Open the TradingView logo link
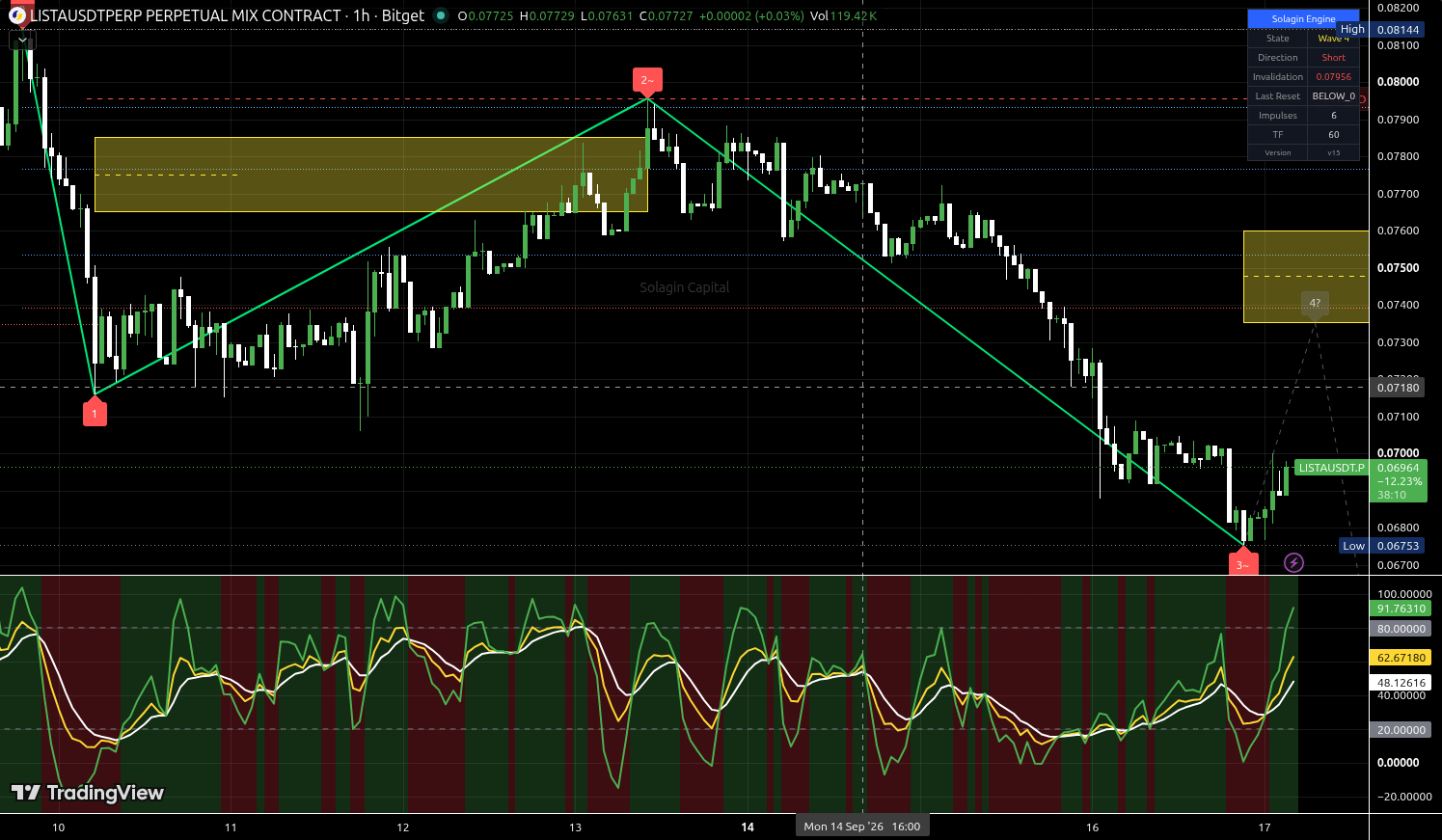This screenshot has width=1442, height=840. coord(88,793)
